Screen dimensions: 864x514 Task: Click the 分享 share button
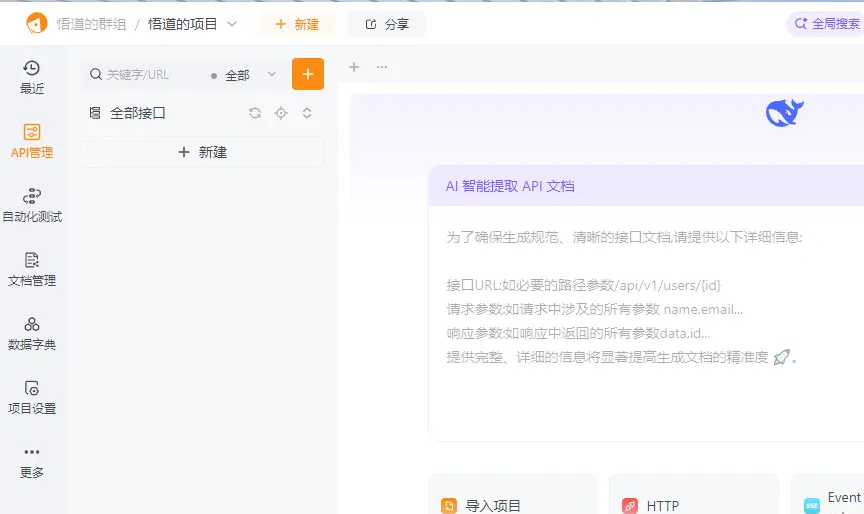pos(387,24)
